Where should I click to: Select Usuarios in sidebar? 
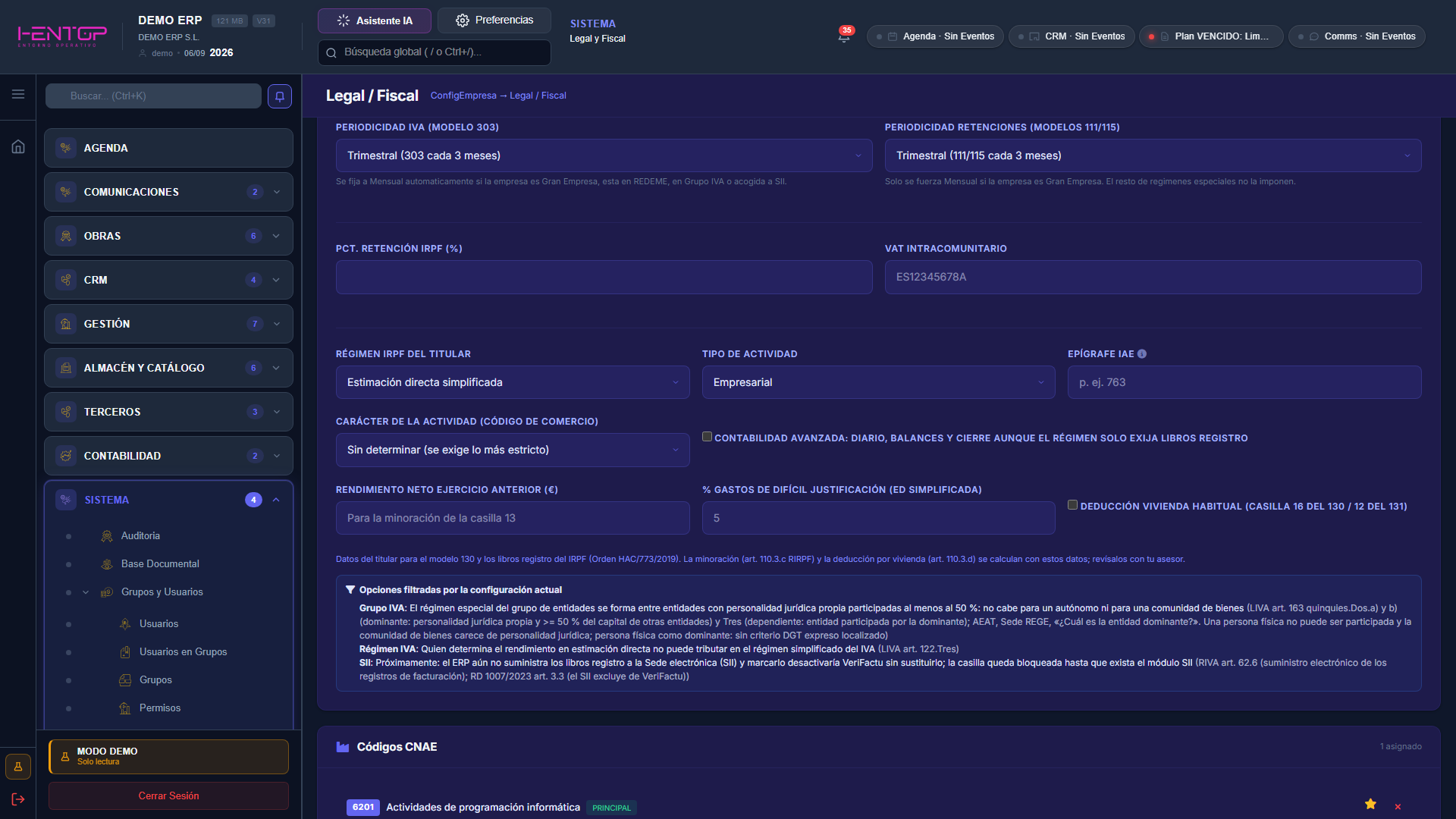tap(158, 624)
